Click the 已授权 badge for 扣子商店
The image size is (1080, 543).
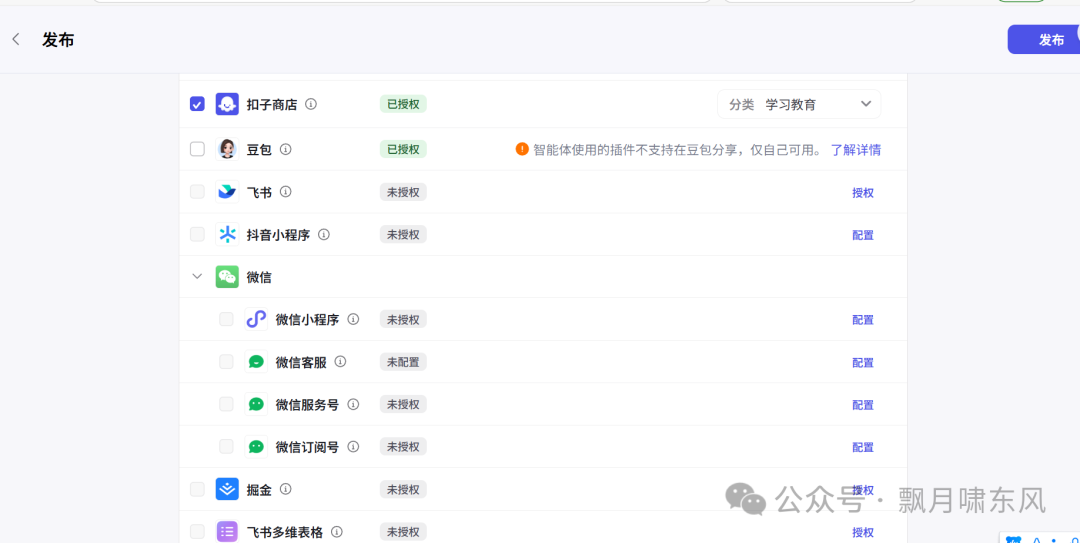click(403, 104)
